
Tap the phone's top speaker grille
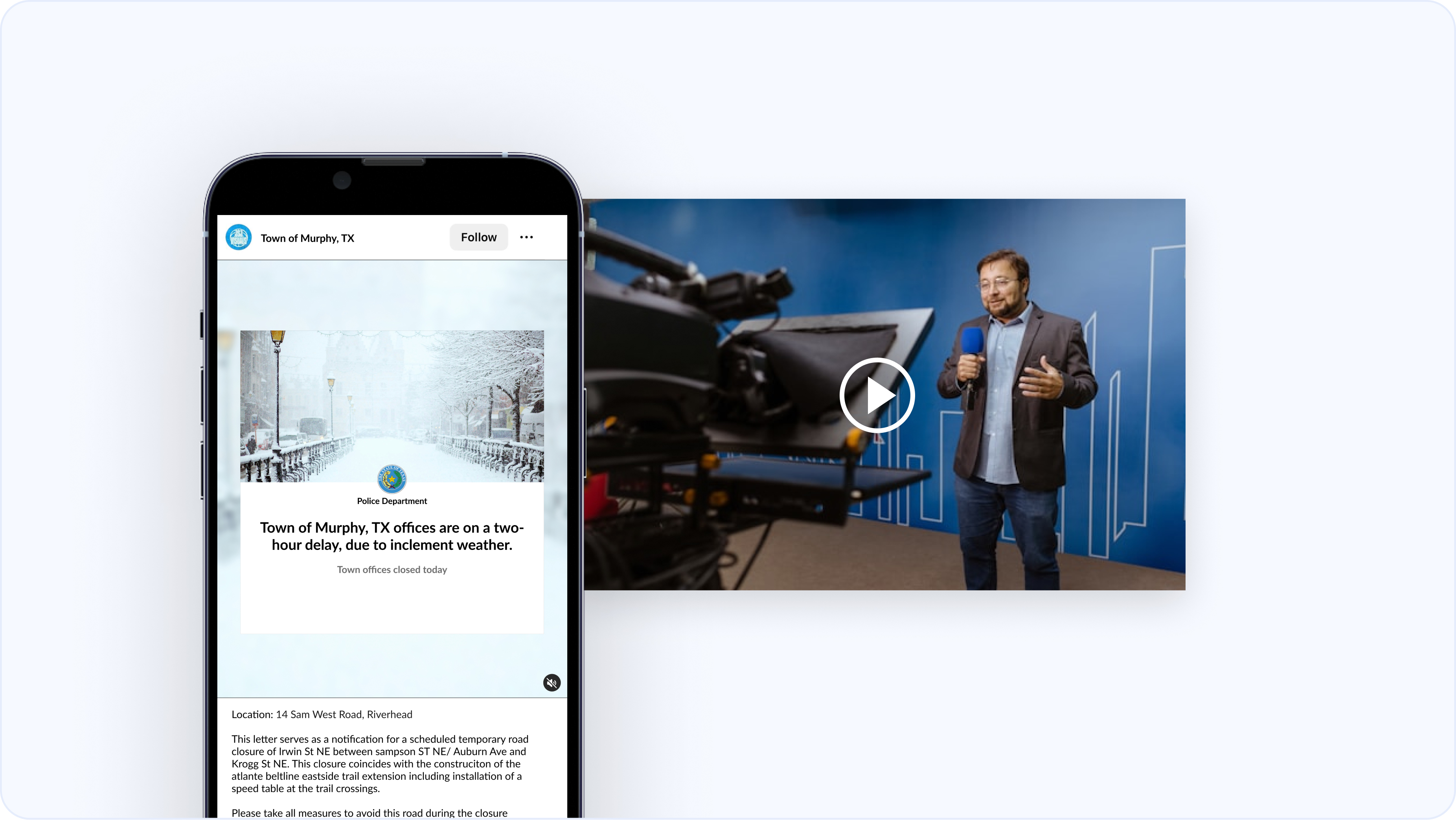pyautogui.click(x=393, y=162)
